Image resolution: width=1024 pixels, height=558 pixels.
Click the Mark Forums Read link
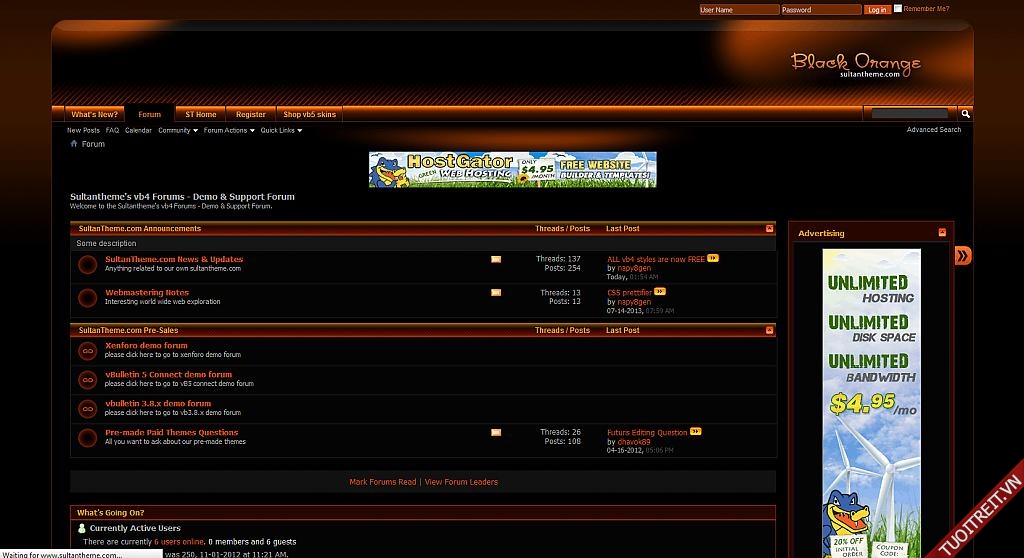pos(382,482)
